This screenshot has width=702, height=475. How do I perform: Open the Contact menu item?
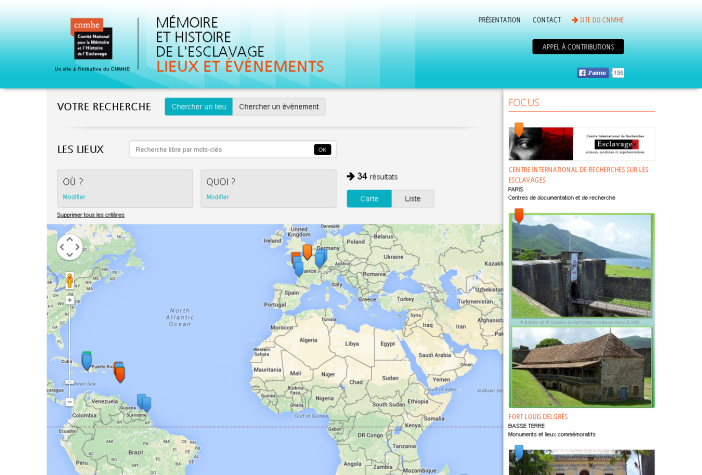pos(547,20)
